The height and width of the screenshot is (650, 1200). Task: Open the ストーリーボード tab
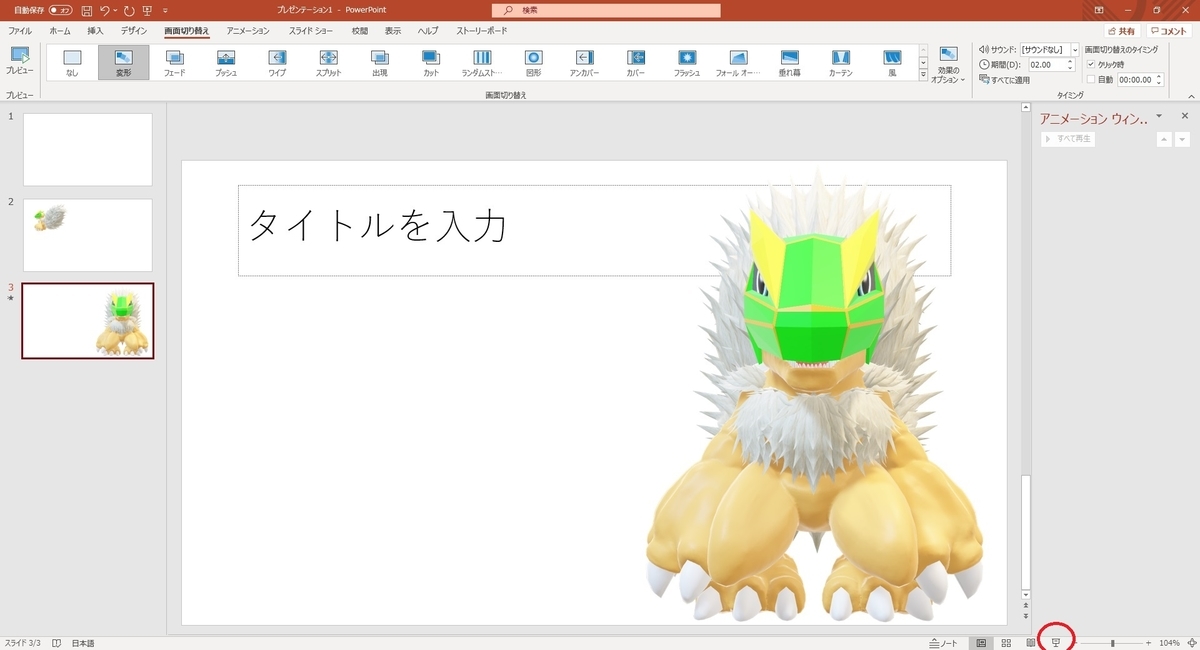[482, 31]
